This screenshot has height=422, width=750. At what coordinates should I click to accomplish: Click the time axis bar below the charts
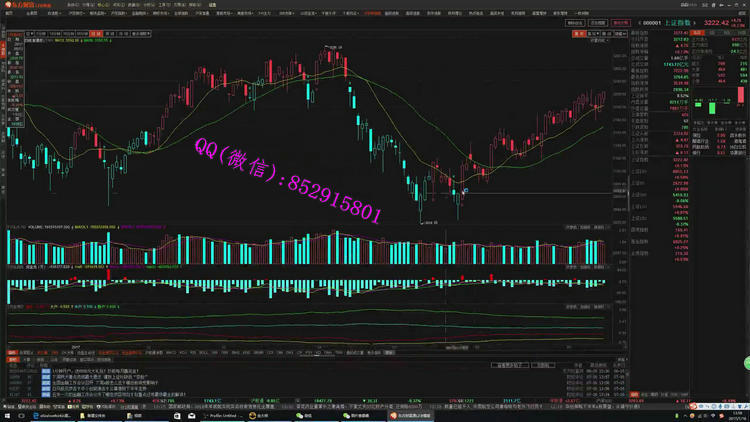[x=300, y=346]
